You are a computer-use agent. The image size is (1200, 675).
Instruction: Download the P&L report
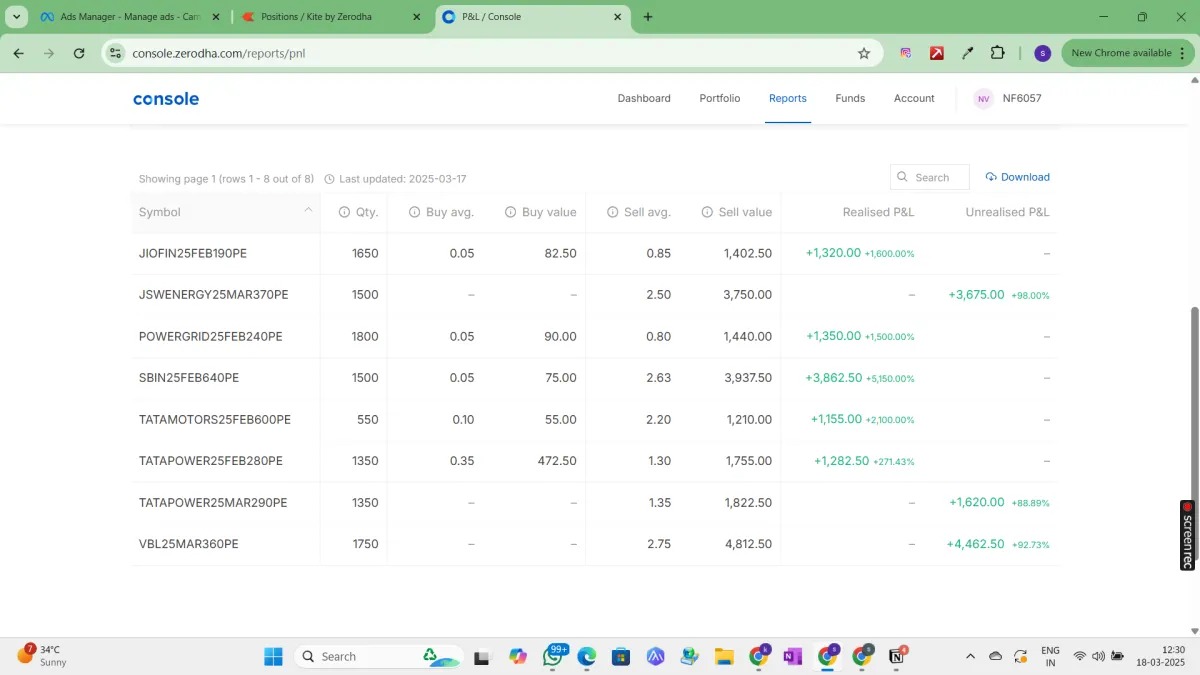coord(1018,177)
